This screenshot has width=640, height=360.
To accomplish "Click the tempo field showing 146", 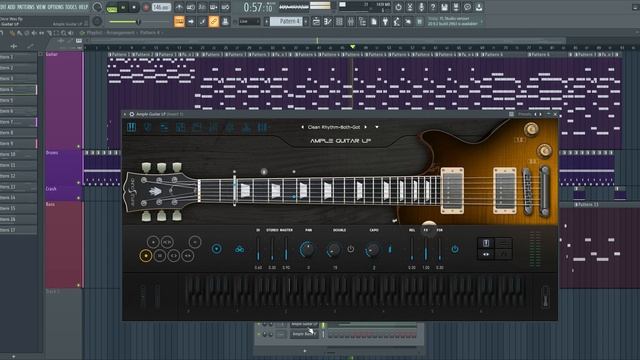I will [161, 7].
